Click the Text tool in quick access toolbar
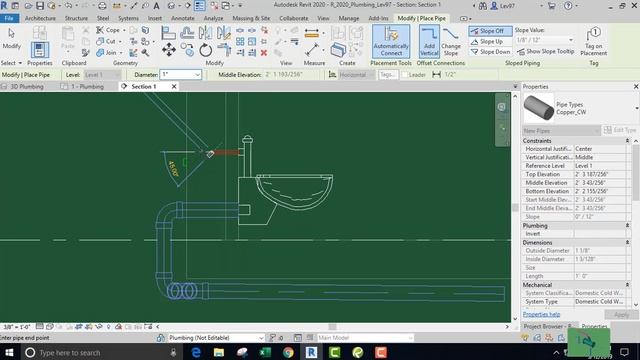Screen dimensions: 640x360 click(156, 6)
